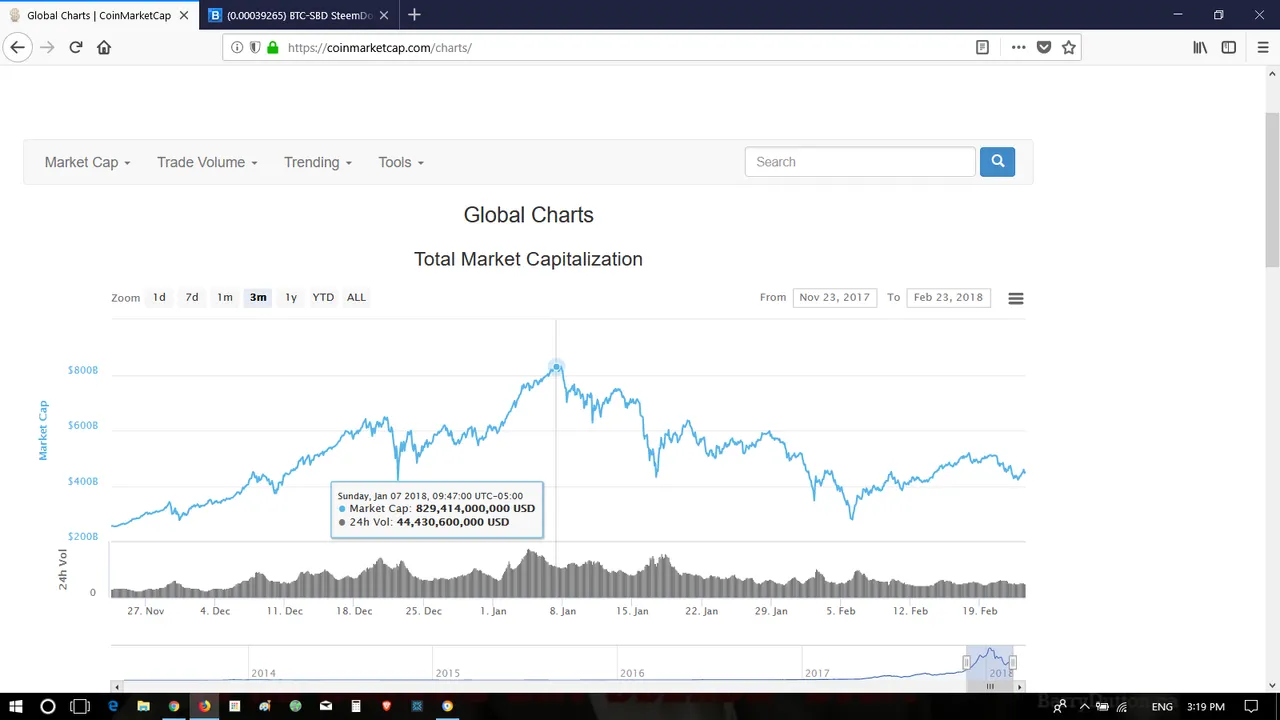Image resolution: width=1280 pixels, height=720 pixels.
Task: Click the Total Market Capitalization heading
Action: click(x=528, y=259)
